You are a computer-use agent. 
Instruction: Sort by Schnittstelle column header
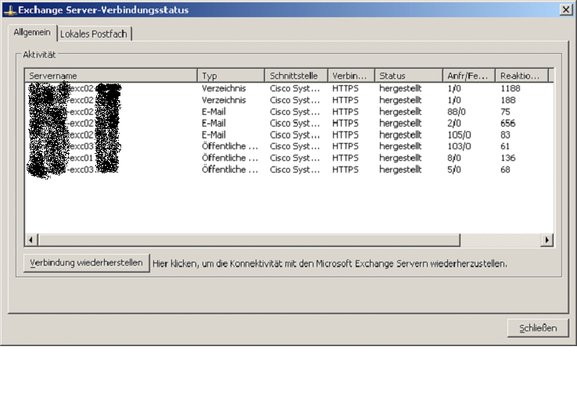296,75
